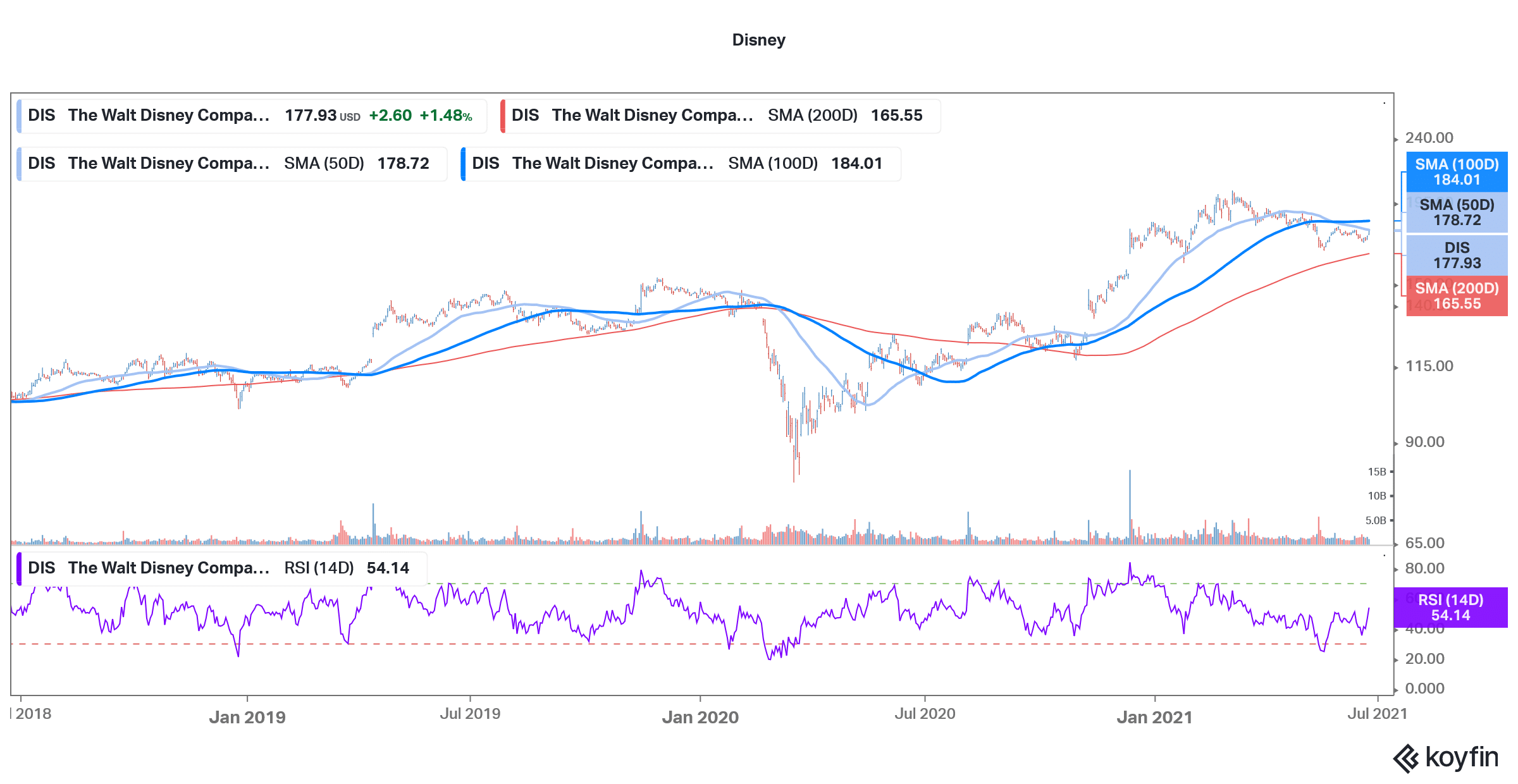Click the SMA (200D) 165.55 axis label
The image size is (1518, 784).
[1457, 296]
